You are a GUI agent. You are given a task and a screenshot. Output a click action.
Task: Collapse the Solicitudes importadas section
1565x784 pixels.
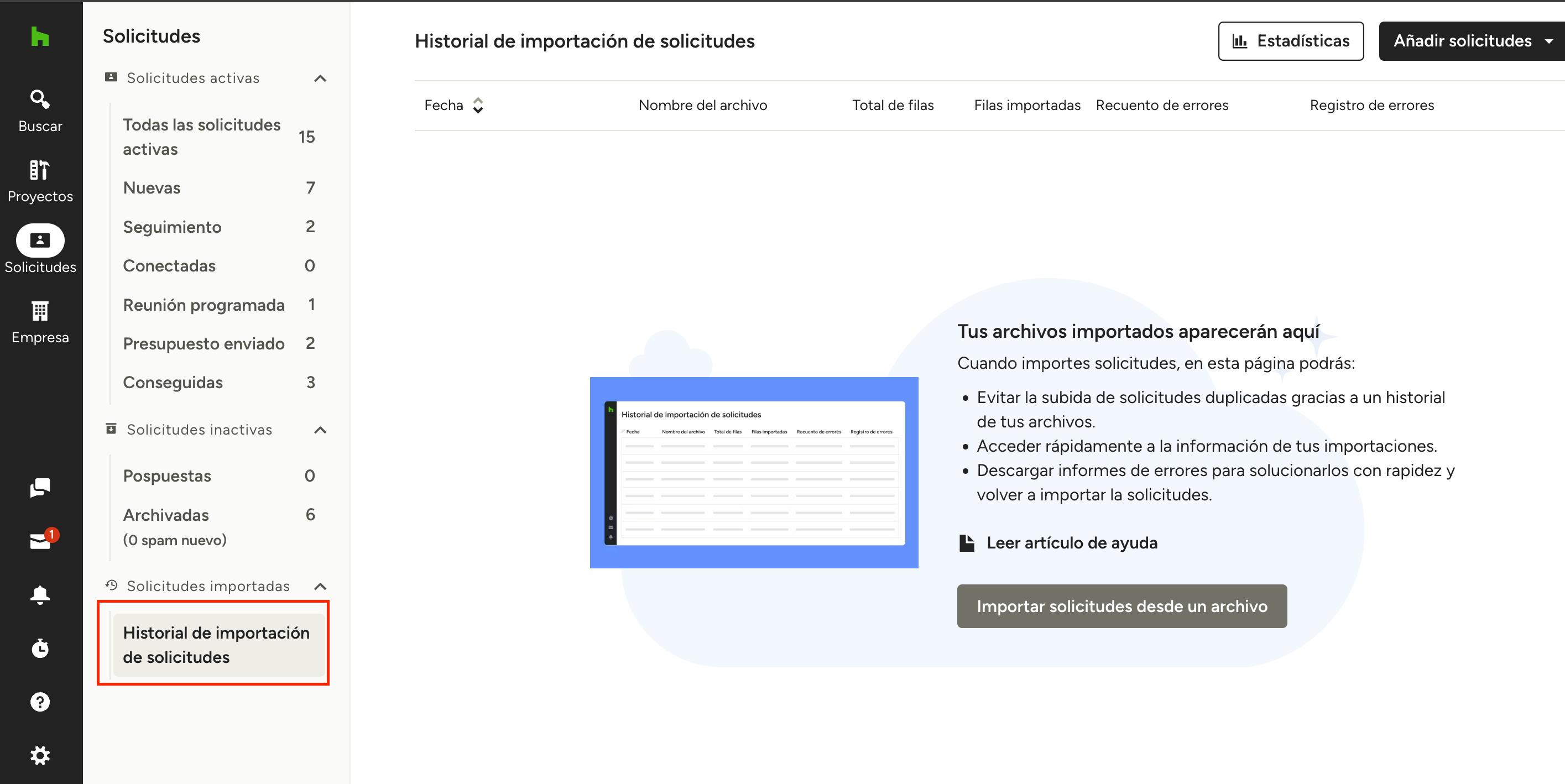point(320,586)
